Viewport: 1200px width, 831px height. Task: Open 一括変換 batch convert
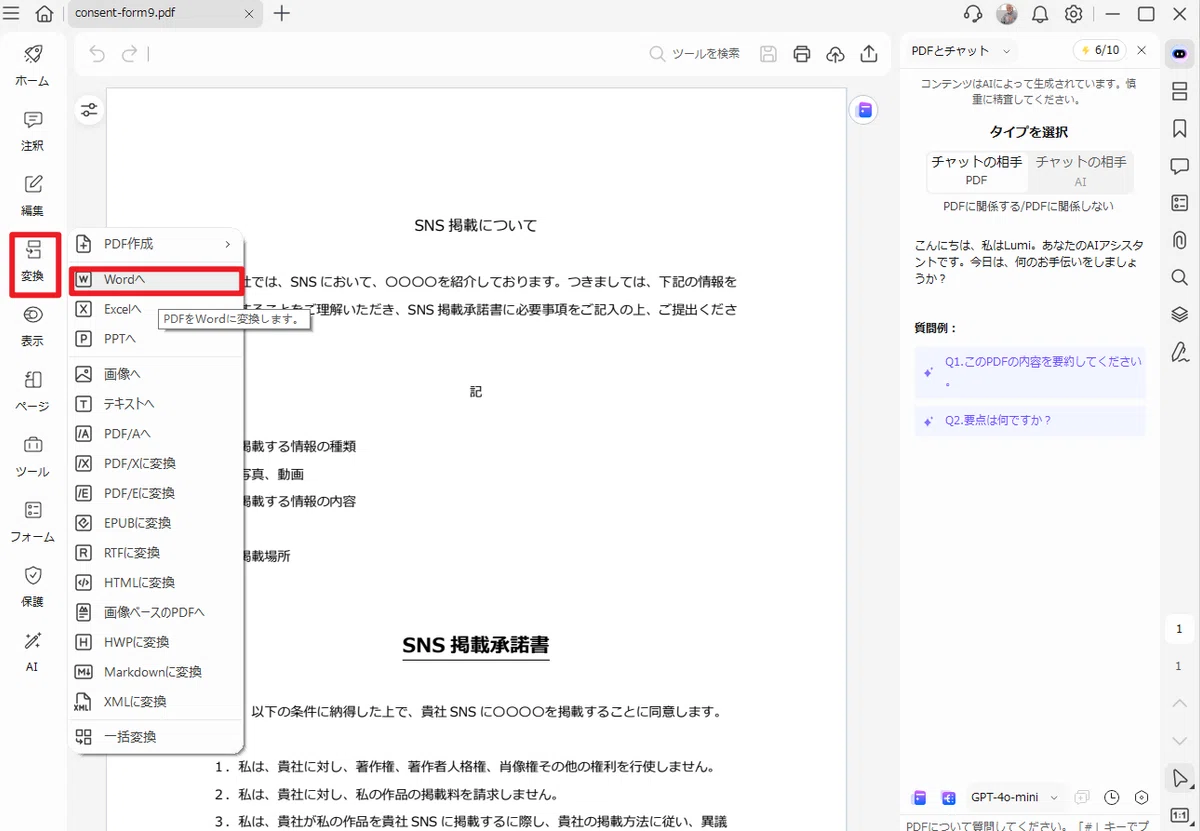pos(155,737)
